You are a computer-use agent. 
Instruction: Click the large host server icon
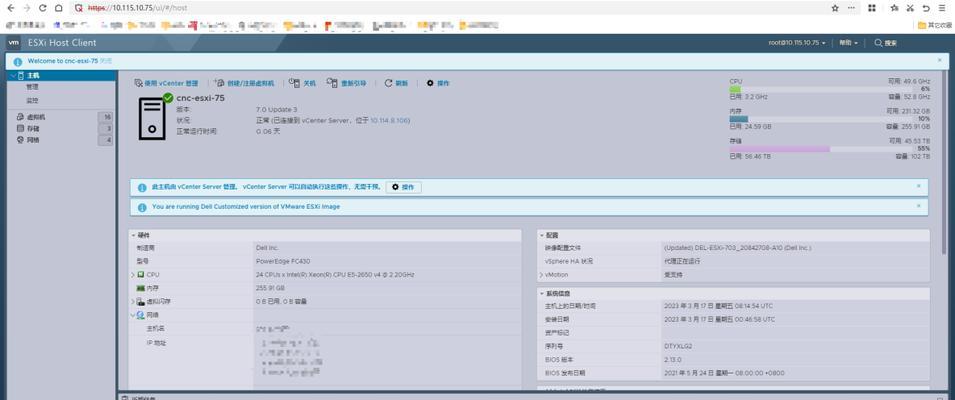tap(152, 119)
